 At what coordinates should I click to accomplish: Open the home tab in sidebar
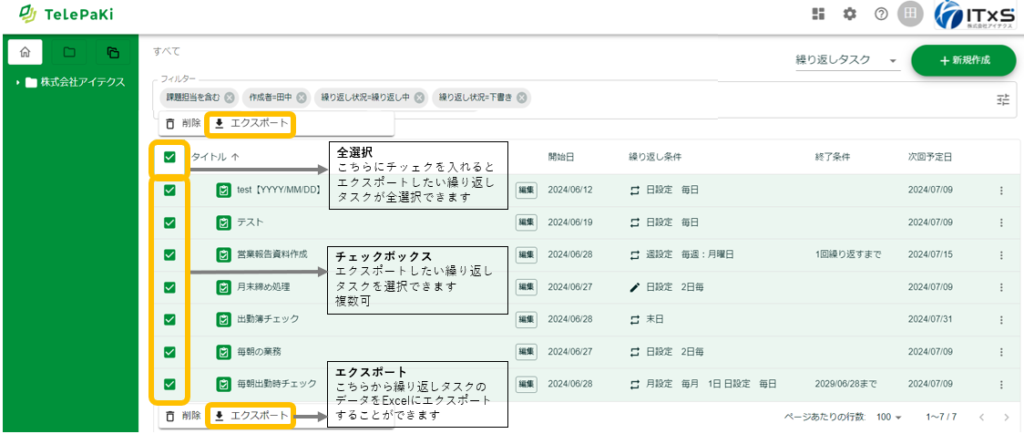26,52
